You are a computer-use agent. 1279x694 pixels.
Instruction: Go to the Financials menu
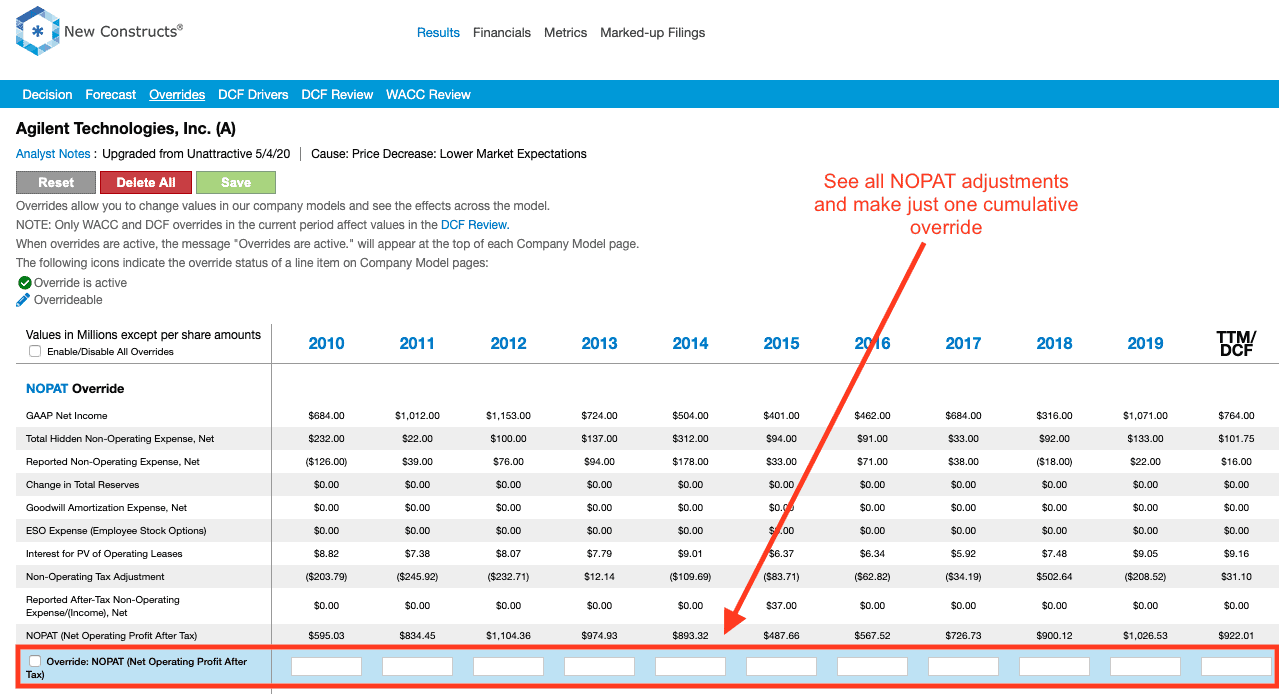(x=502, y=33)
